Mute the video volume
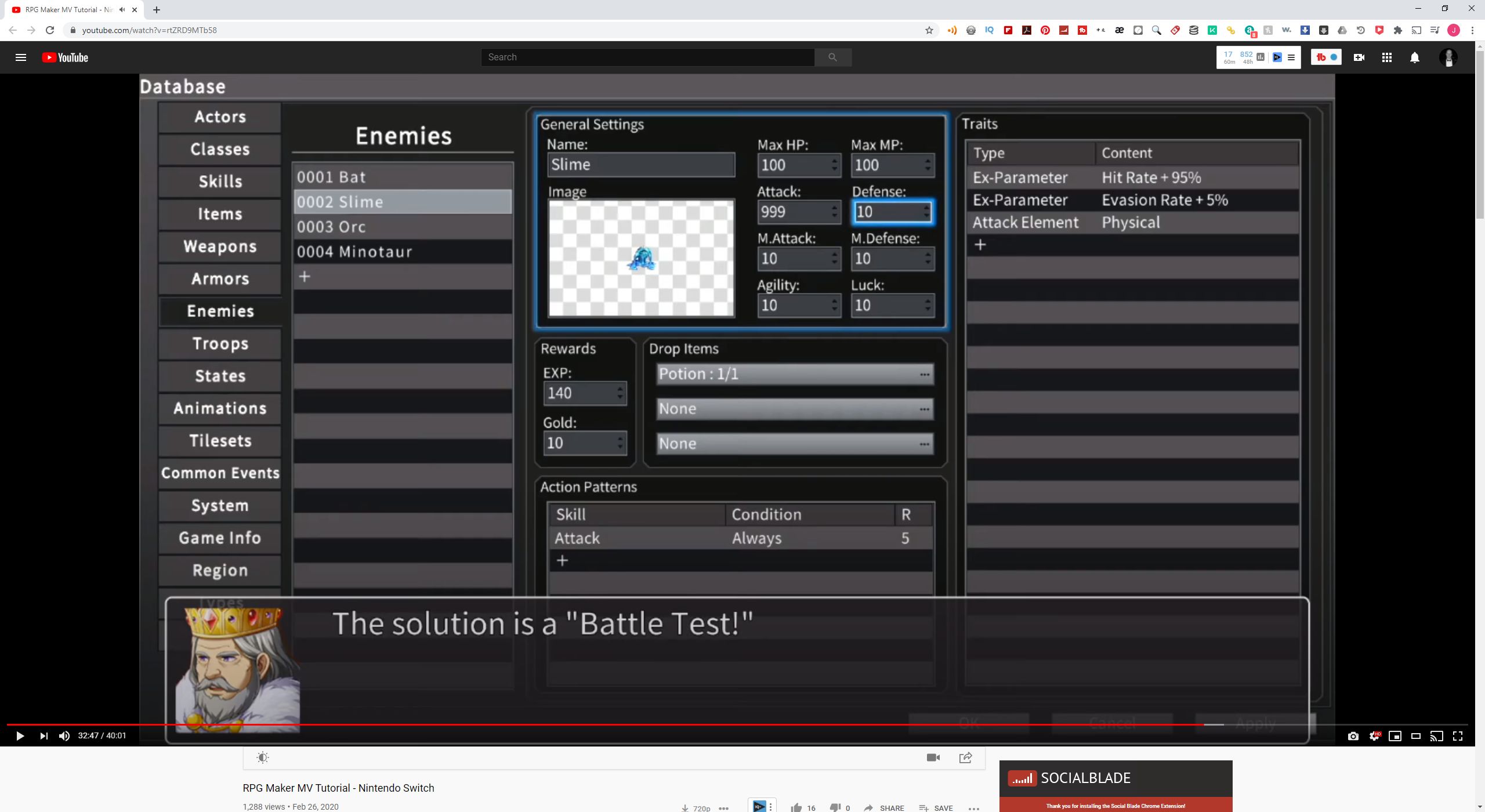 click(x=64, y=736)
